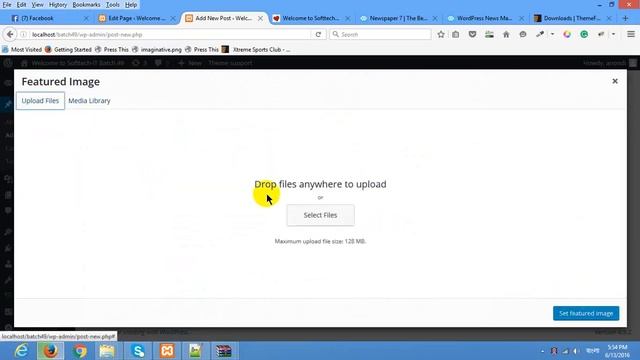640x360 pixels.
Task: Open WinRAR from the taskbar
Action: (224, 351)
